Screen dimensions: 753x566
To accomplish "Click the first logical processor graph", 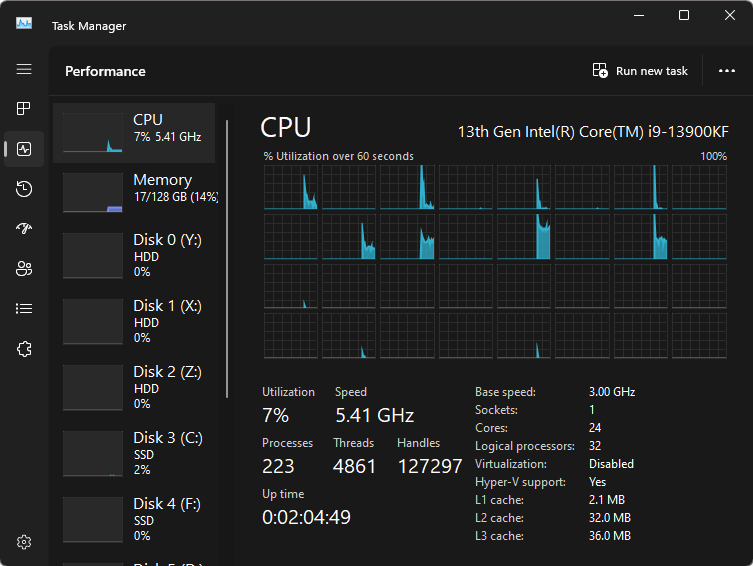I will [291, 187].
